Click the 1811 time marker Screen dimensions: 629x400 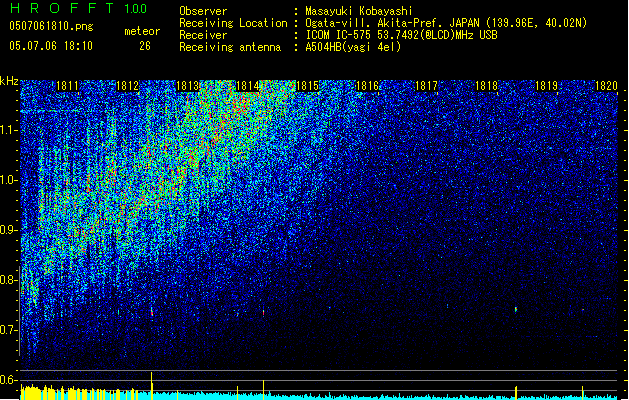click(67, 85)
